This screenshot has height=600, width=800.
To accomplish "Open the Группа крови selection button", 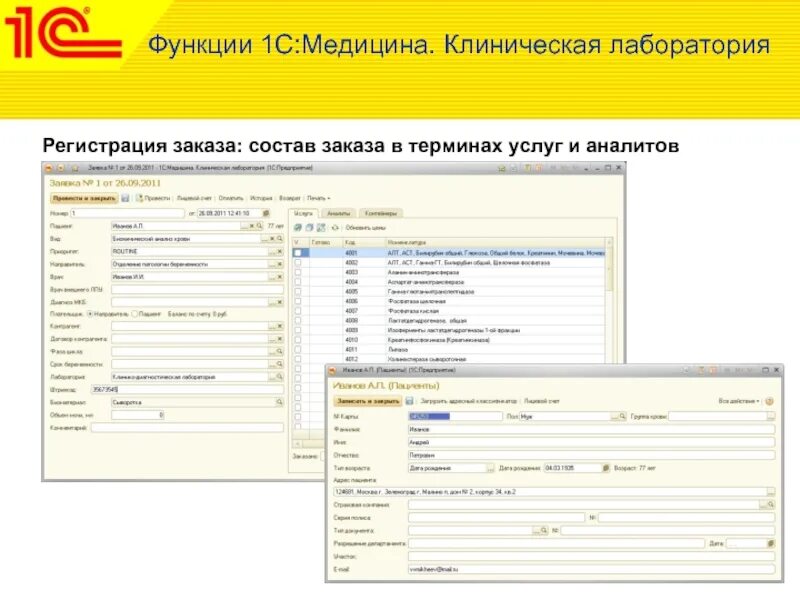I will pos(771,416).
